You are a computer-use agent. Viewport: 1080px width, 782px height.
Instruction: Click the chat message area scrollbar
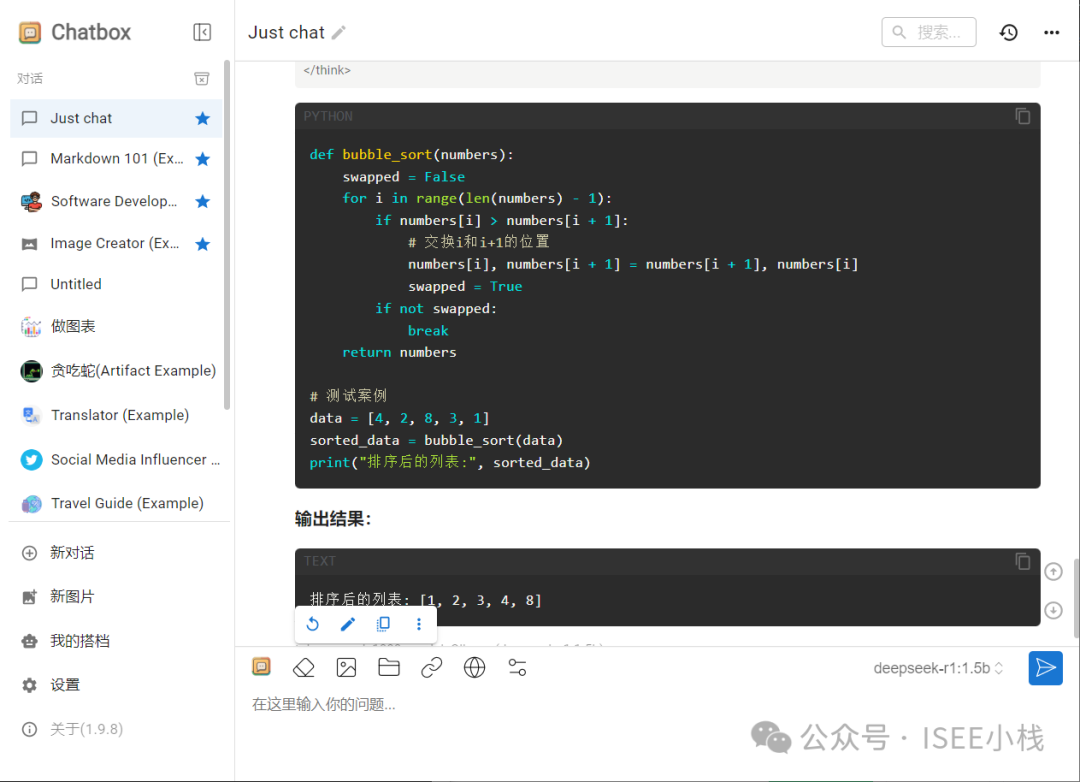click(x=1077, y=598)
